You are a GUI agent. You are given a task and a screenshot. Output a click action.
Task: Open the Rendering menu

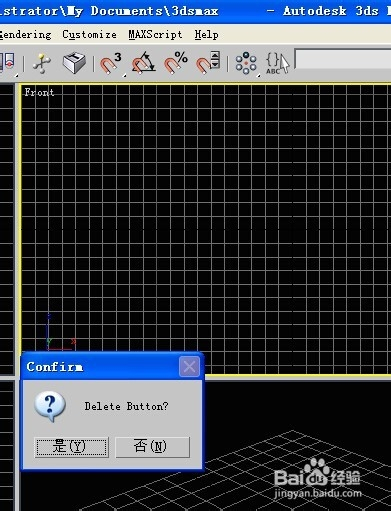click(x=26, y=35)
